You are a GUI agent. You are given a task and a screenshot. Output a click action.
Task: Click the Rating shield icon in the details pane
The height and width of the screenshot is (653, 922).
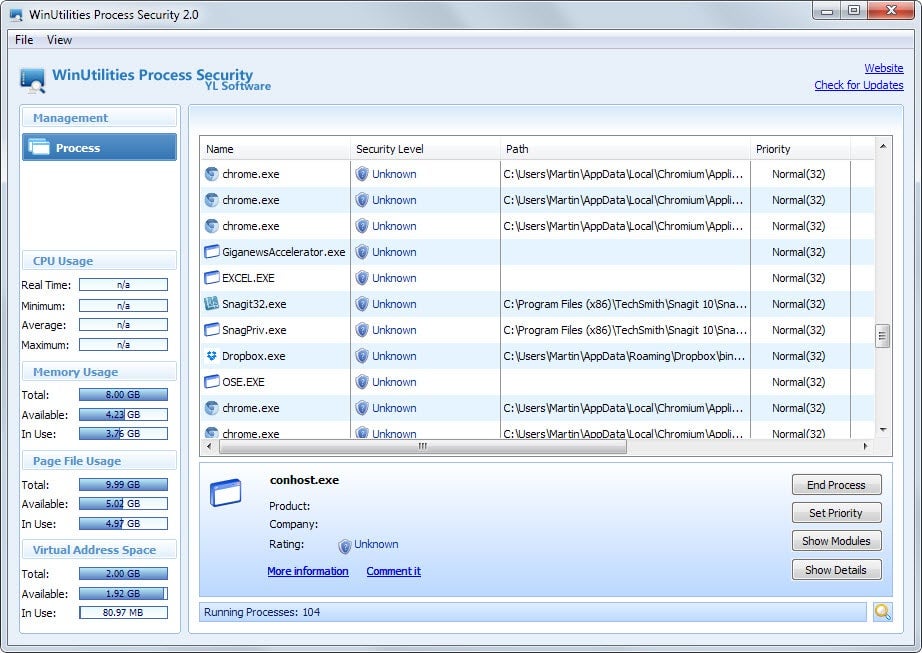[345, 546]
